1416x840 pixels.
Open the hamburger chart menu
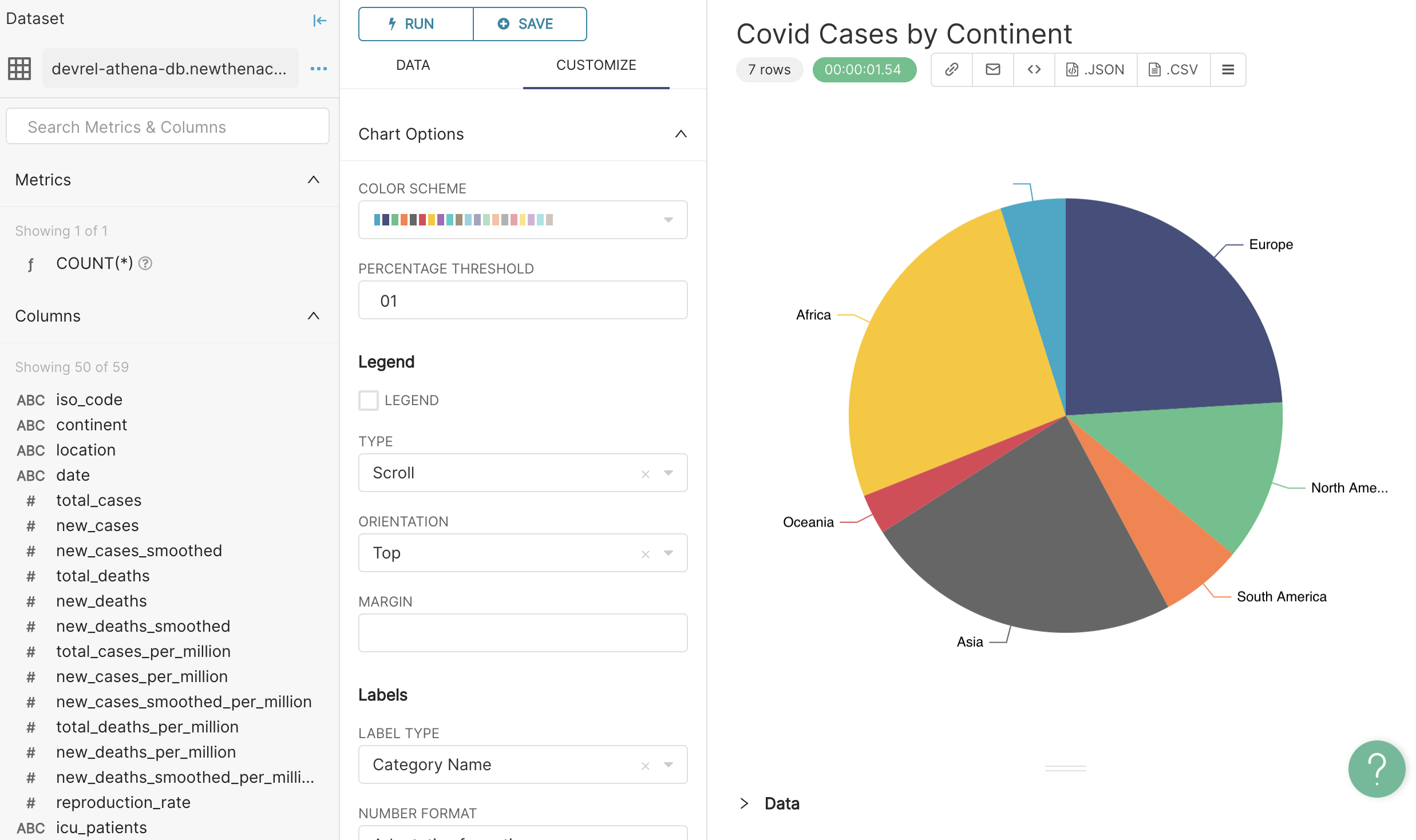pos(1228,70)
